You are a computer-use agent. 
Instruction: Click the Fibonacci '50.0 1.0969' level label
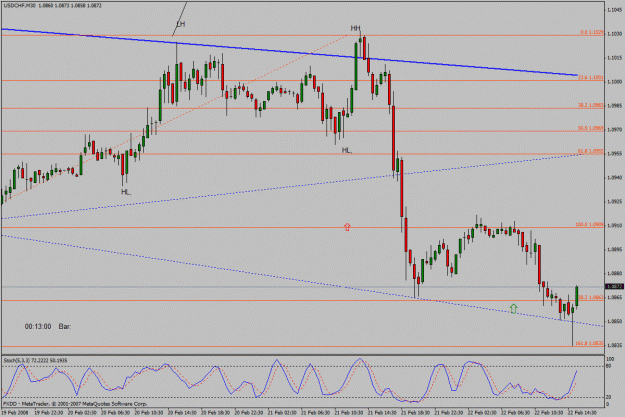[x=591, y=128]
